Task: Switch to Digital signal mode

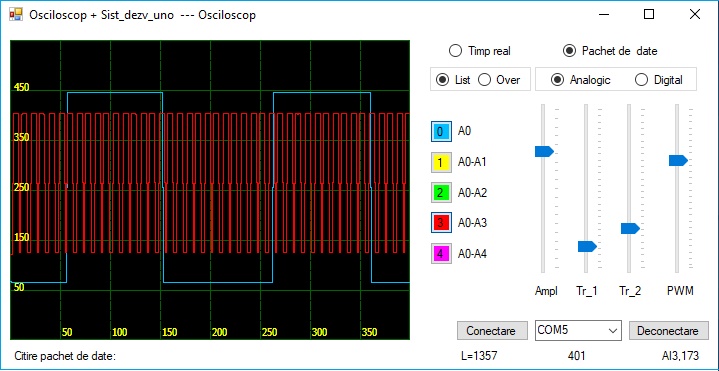Action: pyautogui.click(x=659, y=80)
